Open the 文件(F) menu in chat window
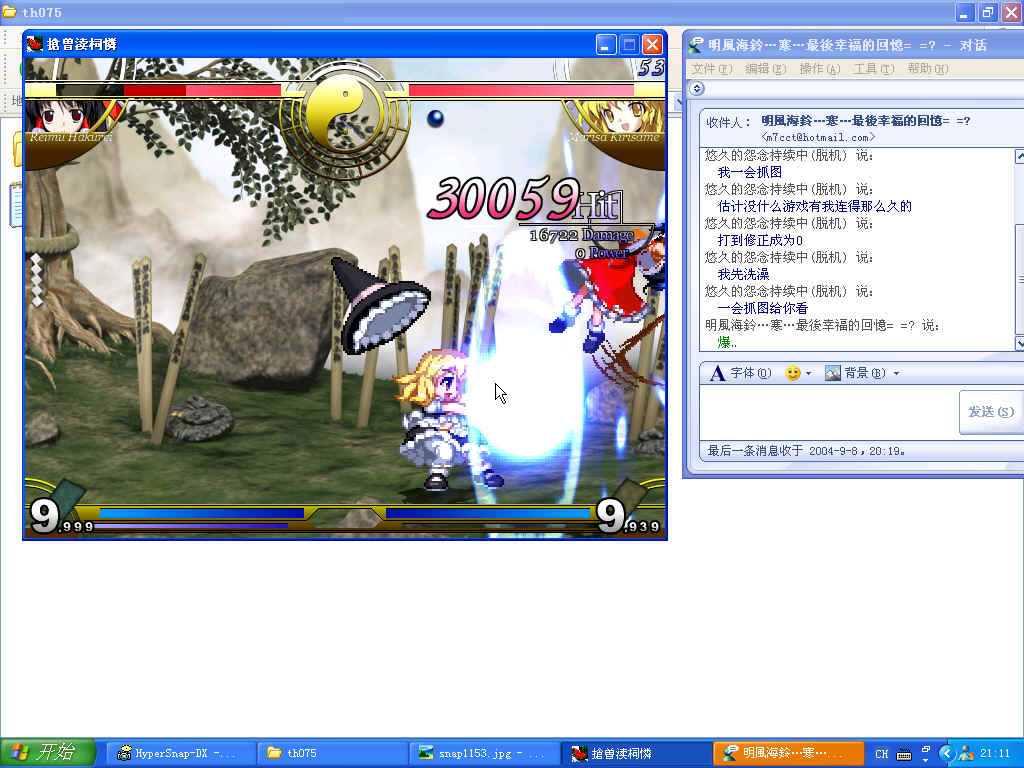This screenshot has width=1024, height=768. coord(712,69)
